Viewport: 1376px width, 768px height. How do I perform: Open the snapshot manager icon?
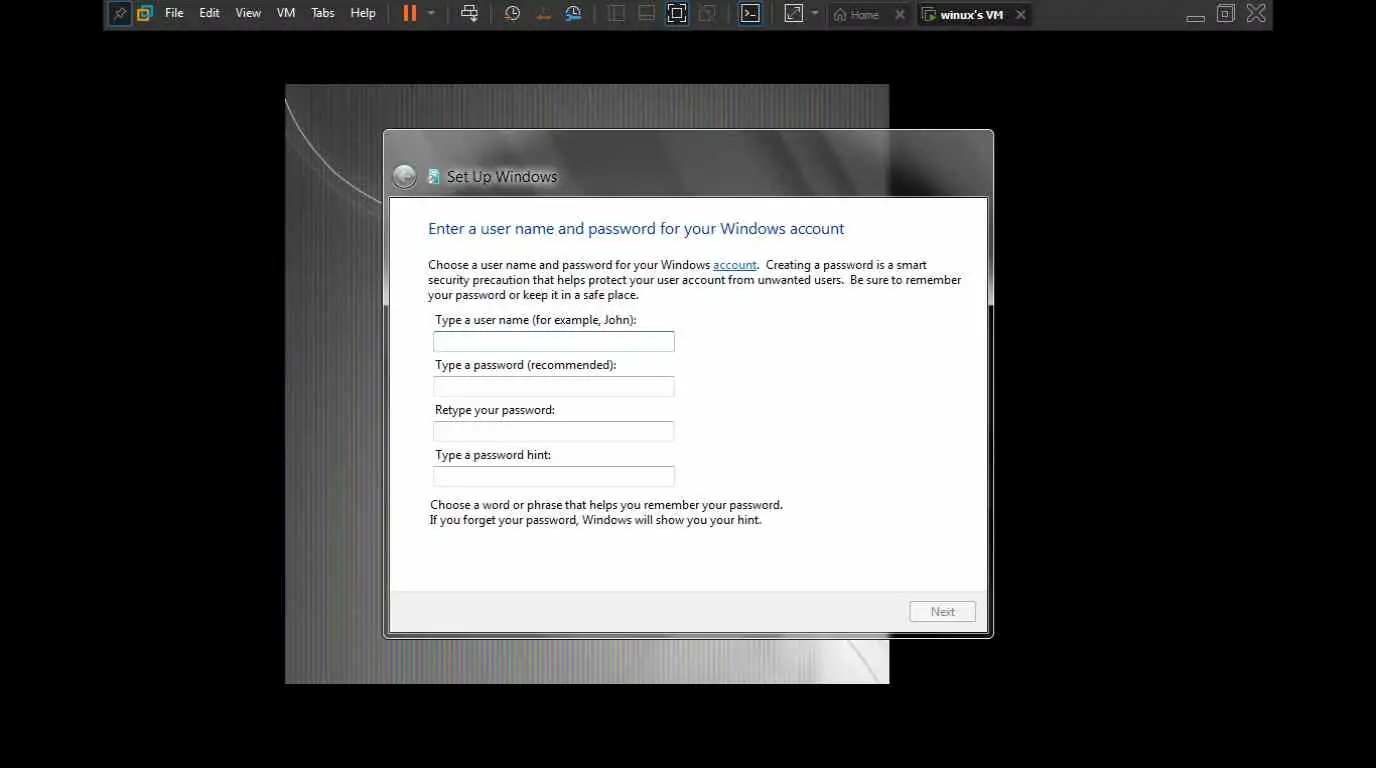(x=573, y=14)
